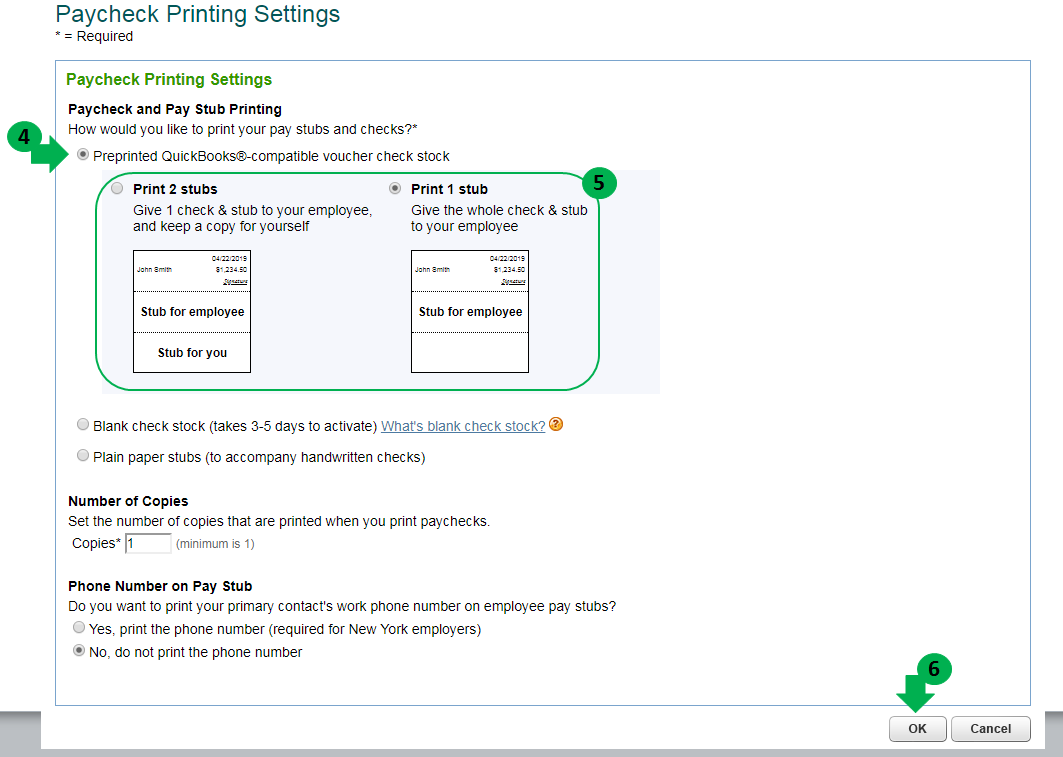Click the orange help question mark icon
Screen dimensions: 1063x757
pyautogui.click(x=556, y=424)
